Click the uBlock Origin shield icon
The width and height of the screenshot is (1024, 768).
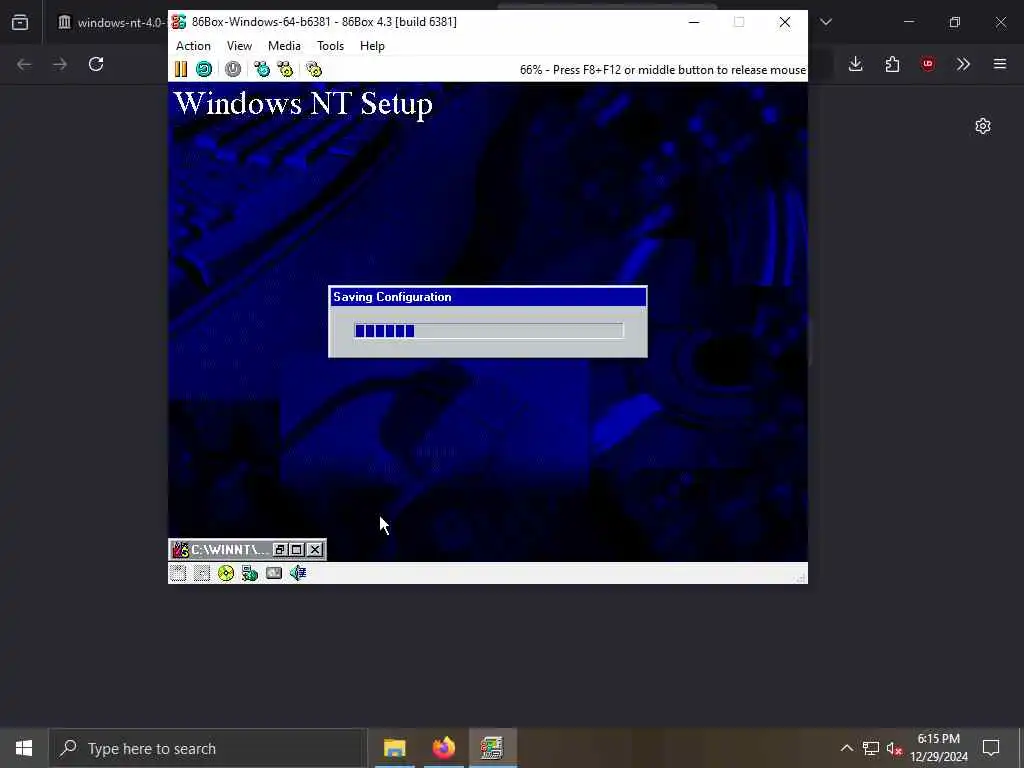click(x=928, y=64)
